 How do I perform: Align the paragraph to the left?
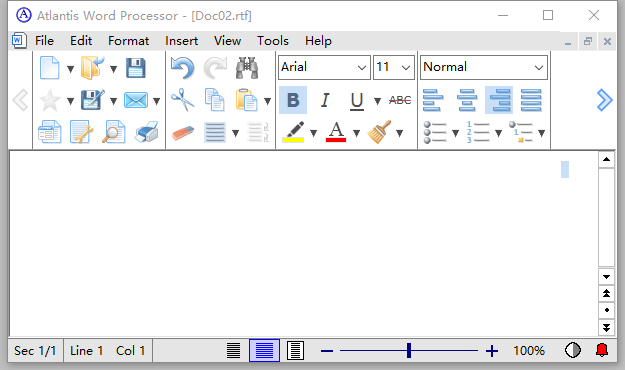click(x=433, y=100)
